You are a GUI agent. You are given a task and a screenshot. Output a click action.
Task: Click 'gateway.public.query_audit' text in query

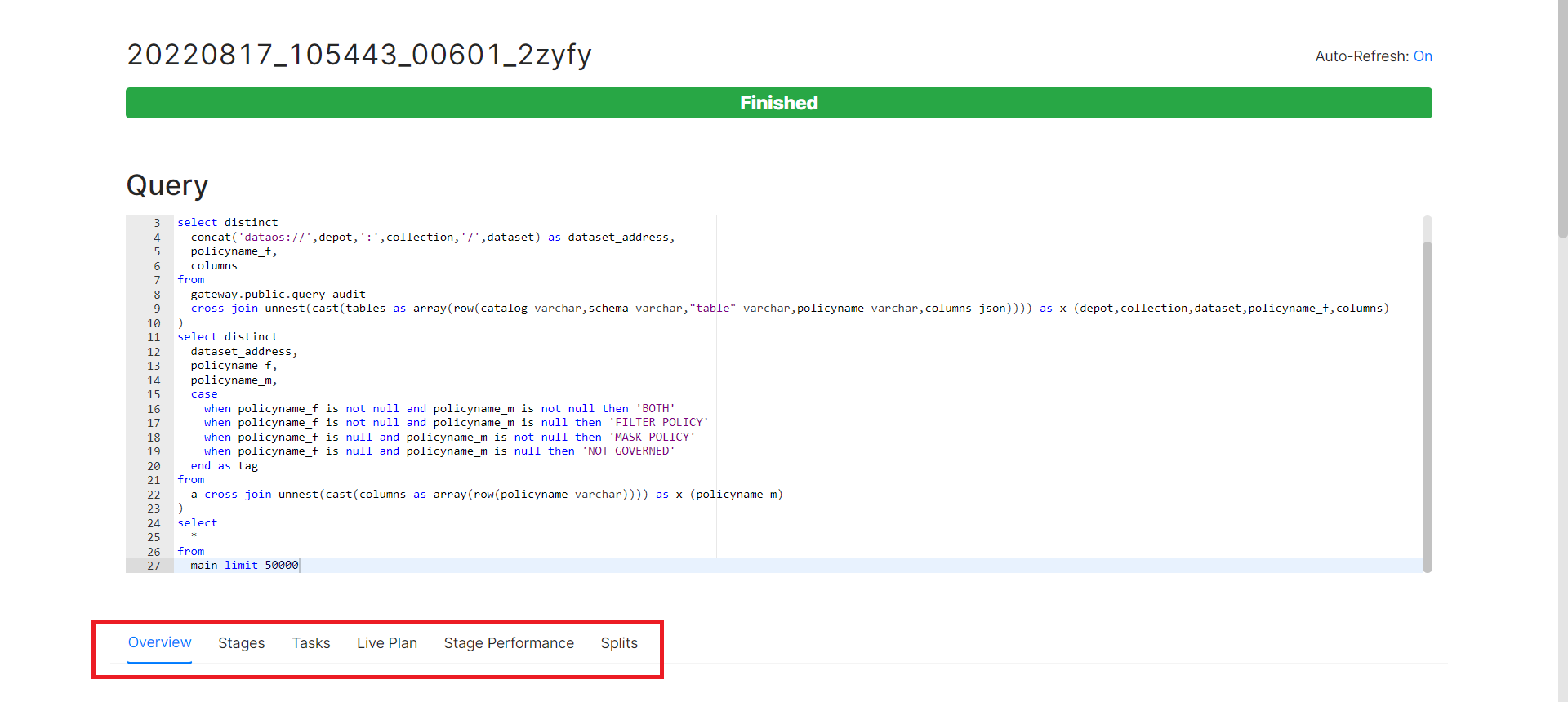[278, 295]
